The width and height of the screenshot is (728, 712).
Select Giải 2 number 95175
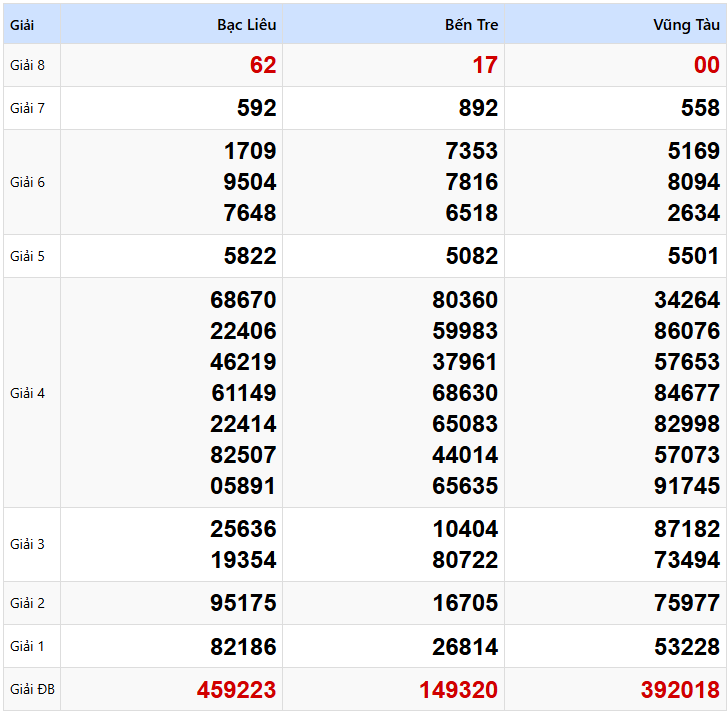[x=243, y=603]
